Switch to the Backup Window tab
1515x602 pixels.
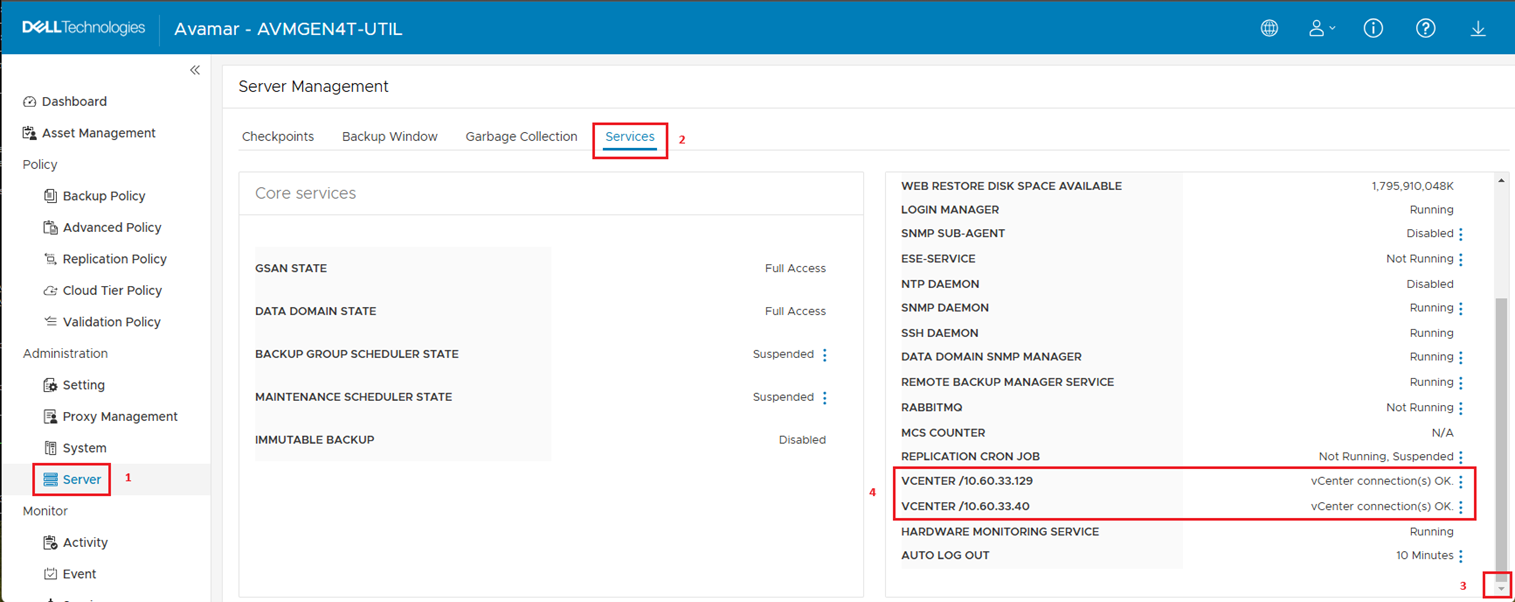(x=390, y=137)
